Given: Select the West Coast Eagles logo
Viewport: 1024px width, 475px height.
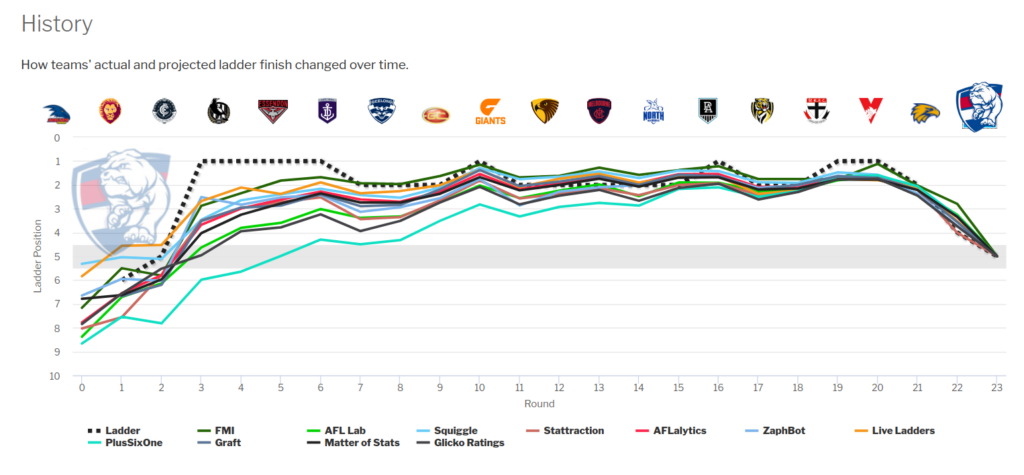Looking at the screenshot, I should point(925,113).
